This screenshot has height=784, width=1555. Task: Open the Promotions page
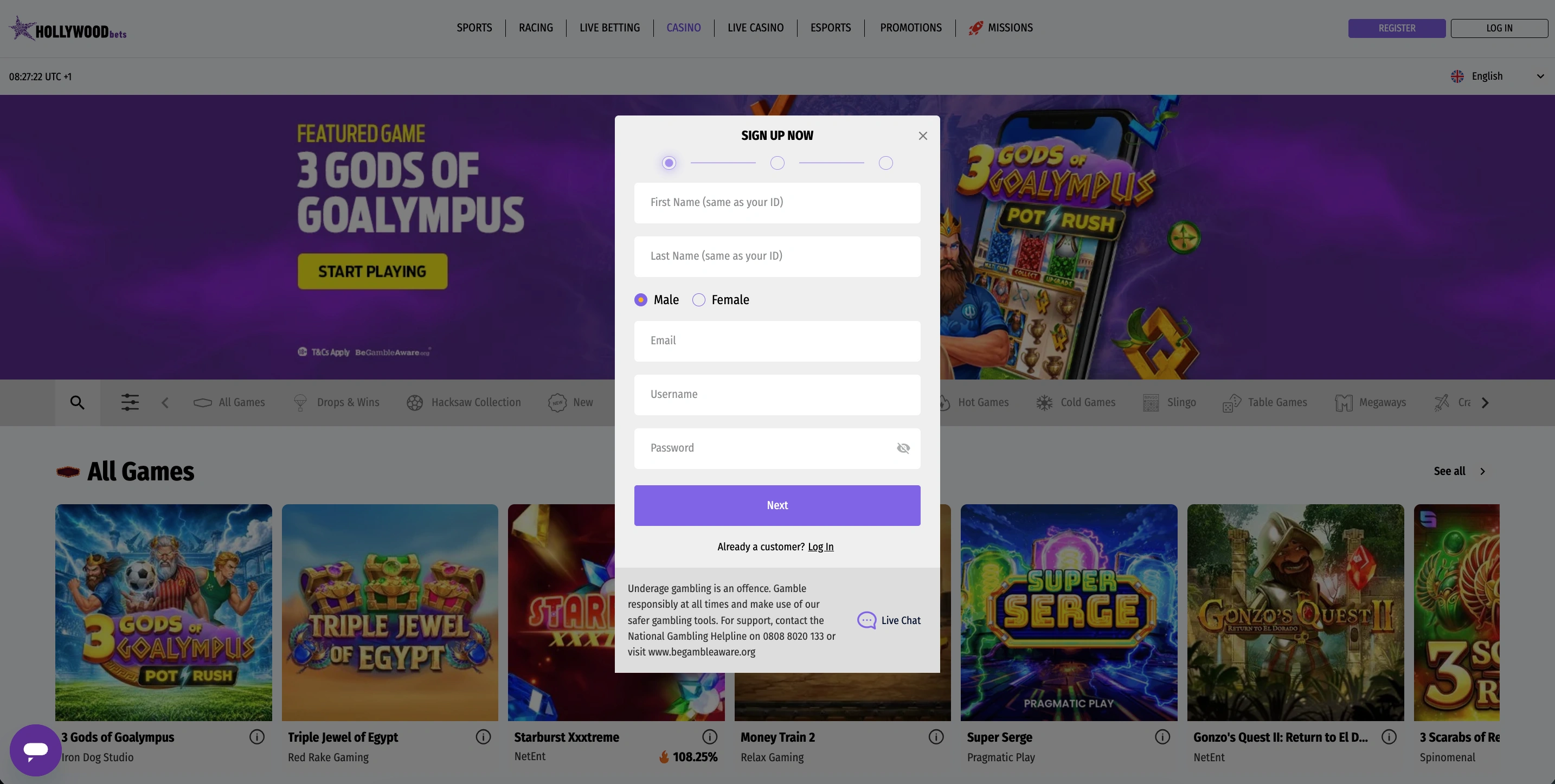click(x=910, y=28)
